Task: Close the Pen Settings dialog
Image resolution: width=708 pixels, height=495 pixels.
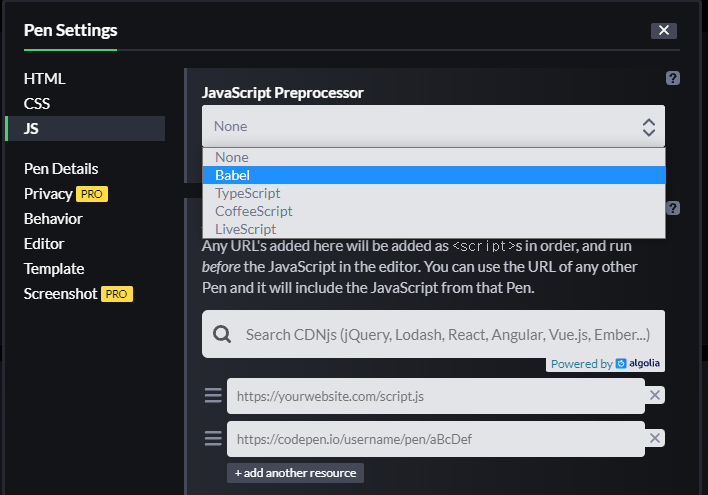Action: pyautogui.click(x=663, y=30)
